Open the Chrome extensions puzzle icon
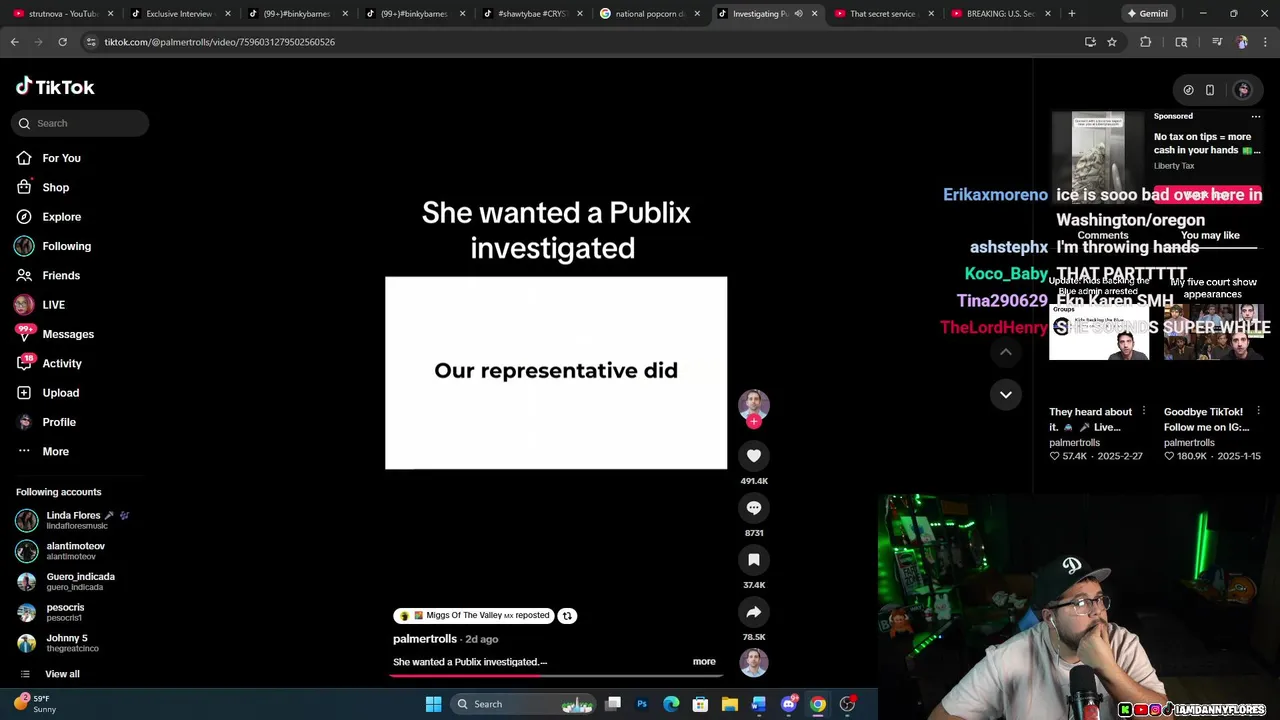This screenshot has height=720, width=1280. [1146, 42]
